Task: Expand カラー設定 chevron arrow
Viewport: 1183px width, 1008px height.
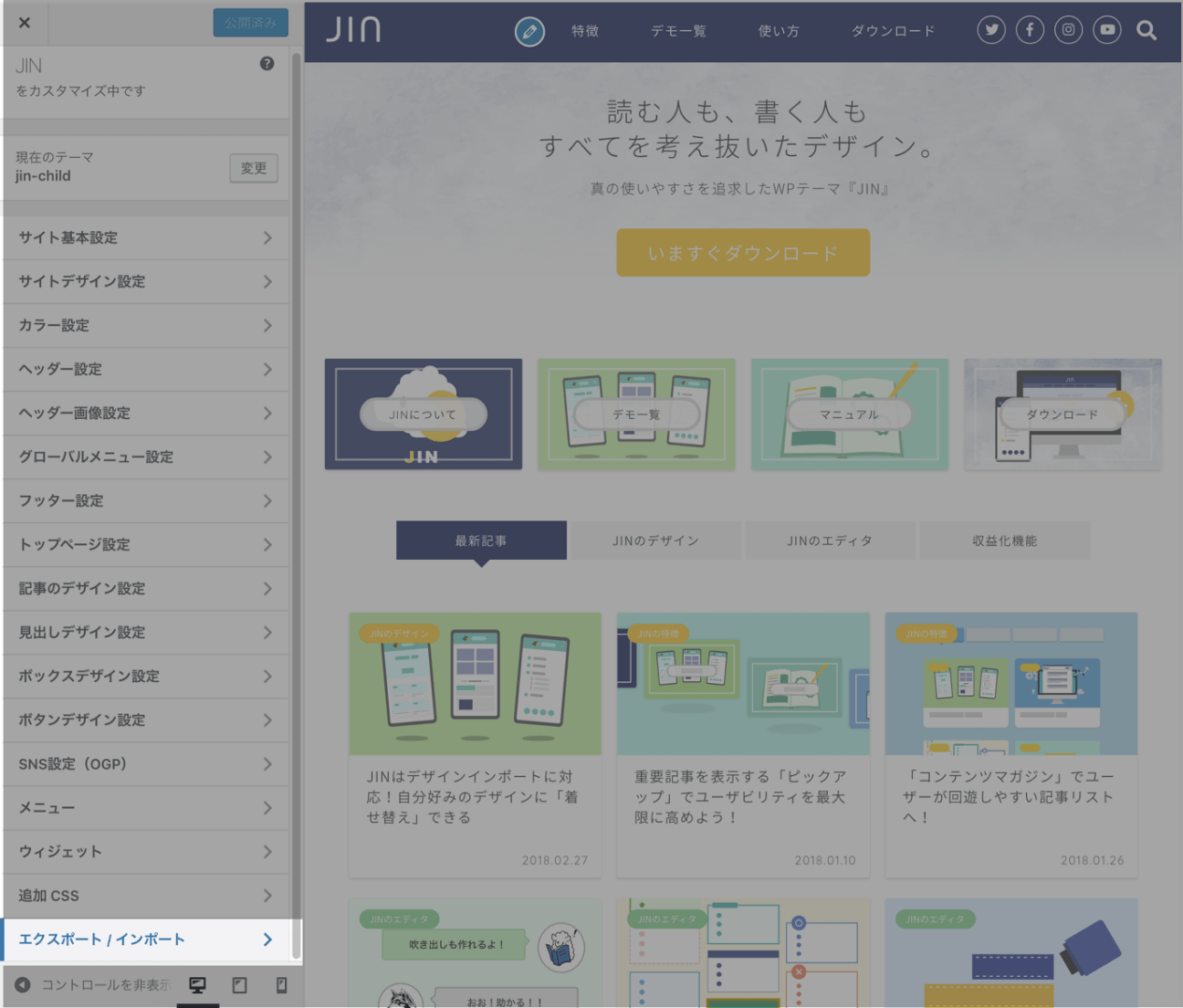Action: click(267, 325)
